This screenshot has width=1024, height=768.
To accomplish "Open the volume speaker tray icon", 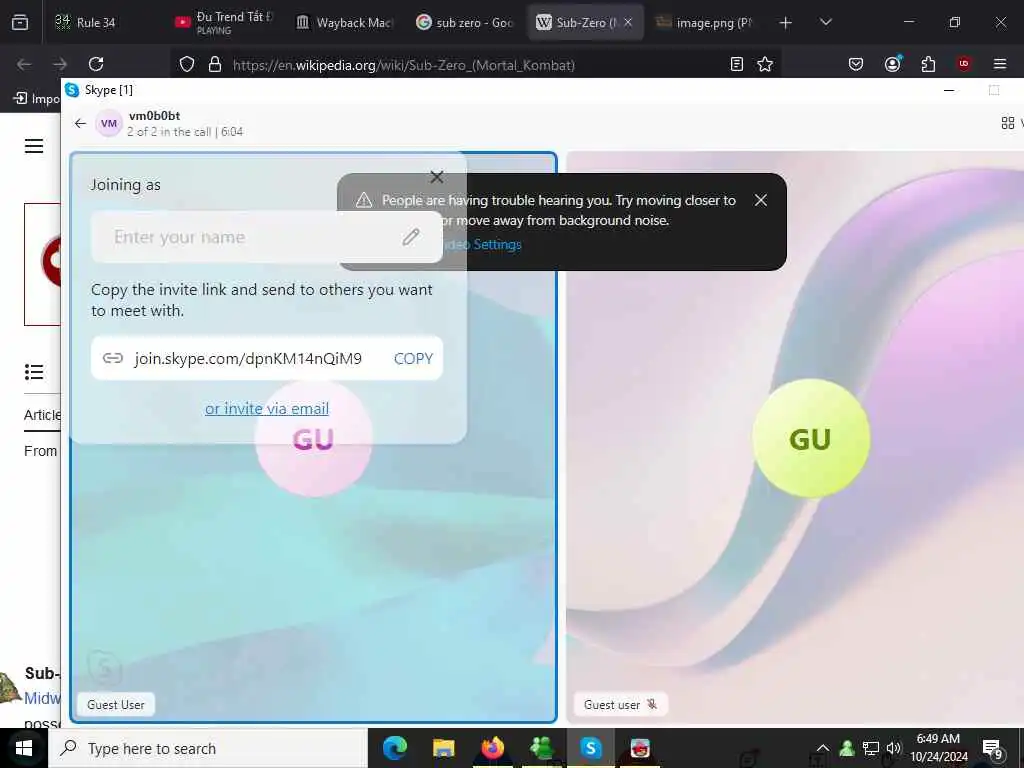I will (x=893, y=748).
